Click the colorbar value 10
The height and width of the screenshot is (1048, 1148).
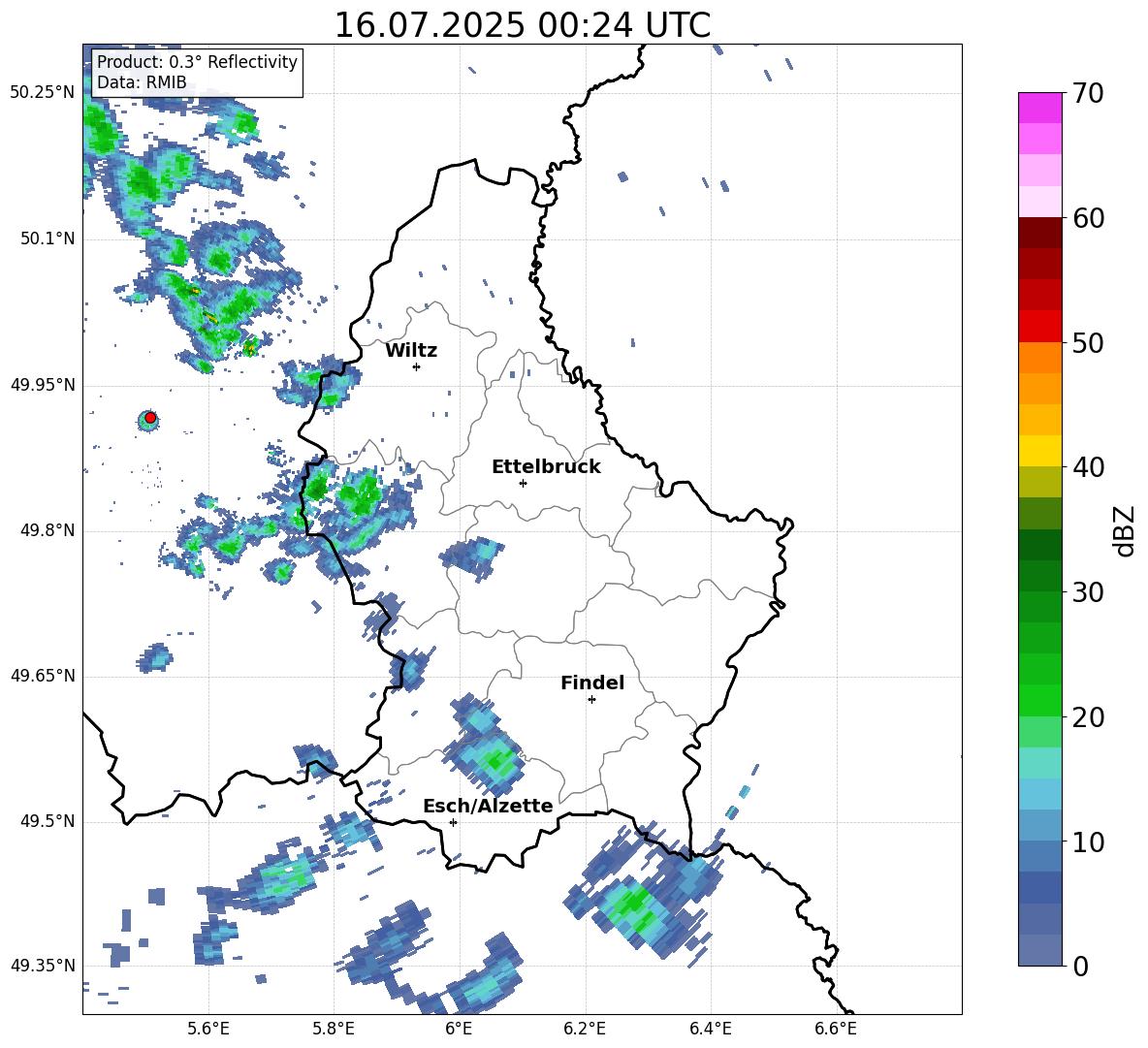click(1088, 842)
